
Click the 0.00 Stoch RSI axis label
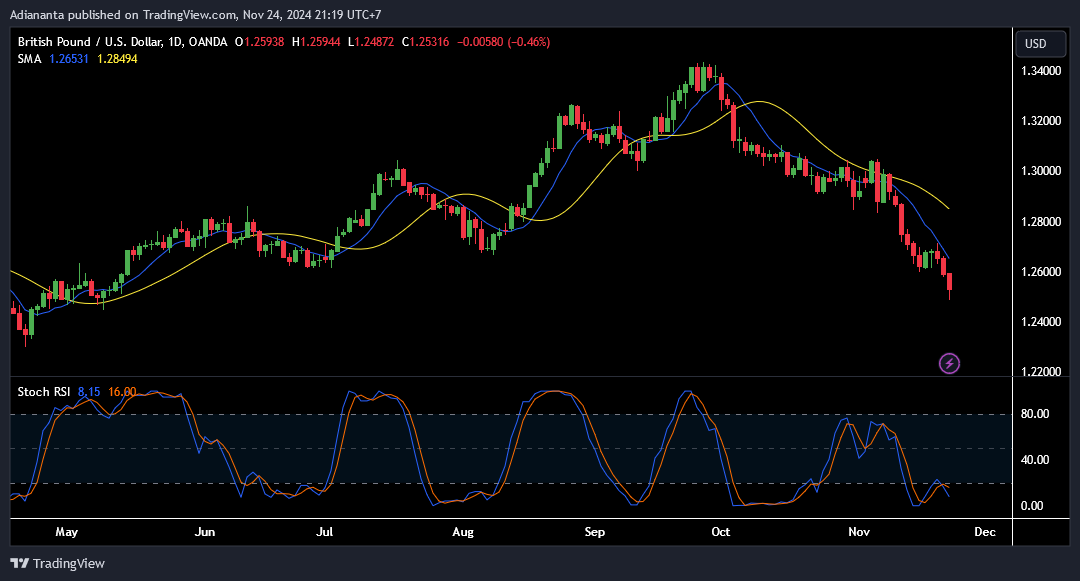click(1032, 506)
